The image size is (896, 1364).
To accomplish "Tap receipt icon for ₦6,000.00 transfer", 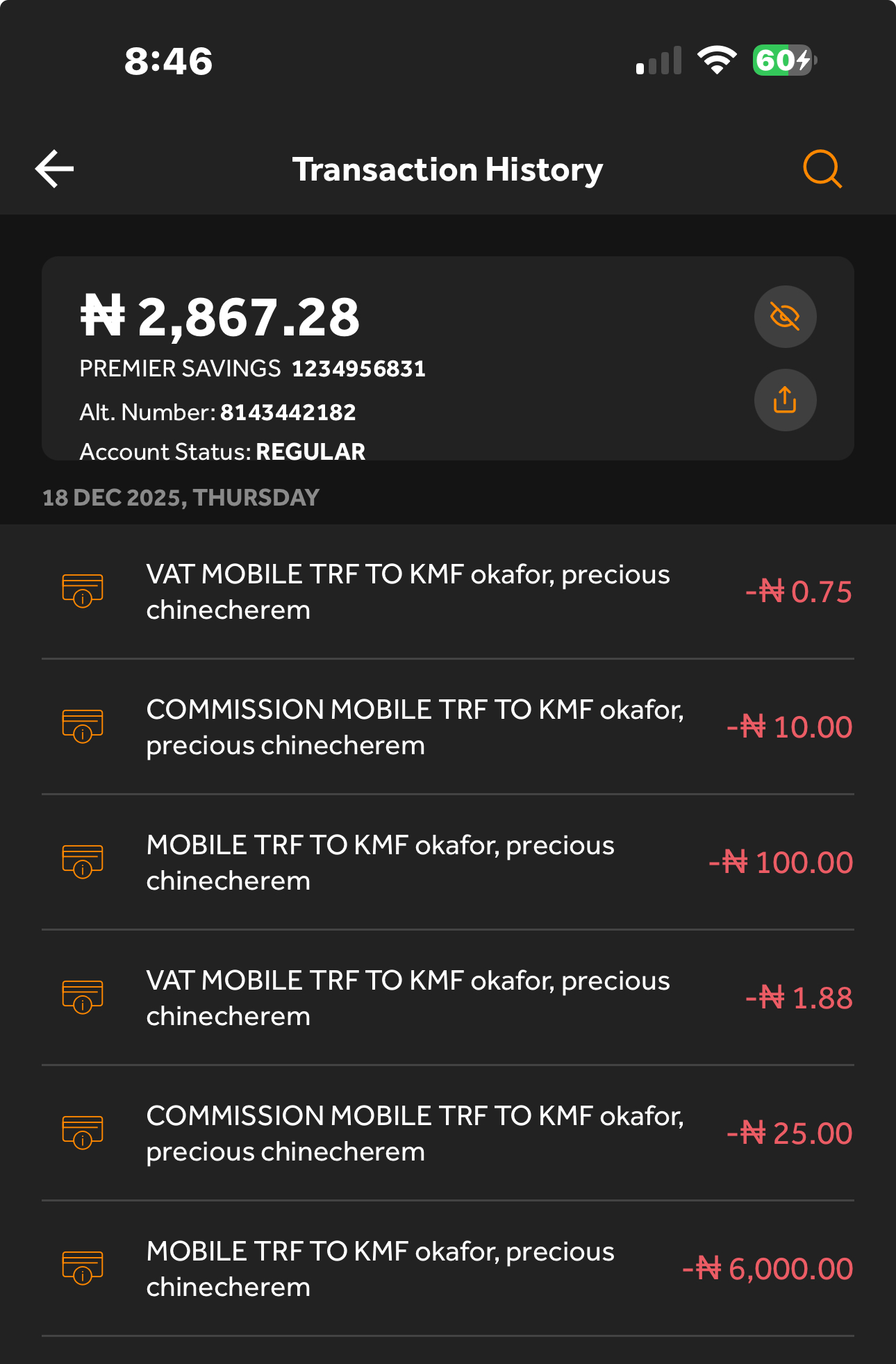I will (x=83, y=1268).
